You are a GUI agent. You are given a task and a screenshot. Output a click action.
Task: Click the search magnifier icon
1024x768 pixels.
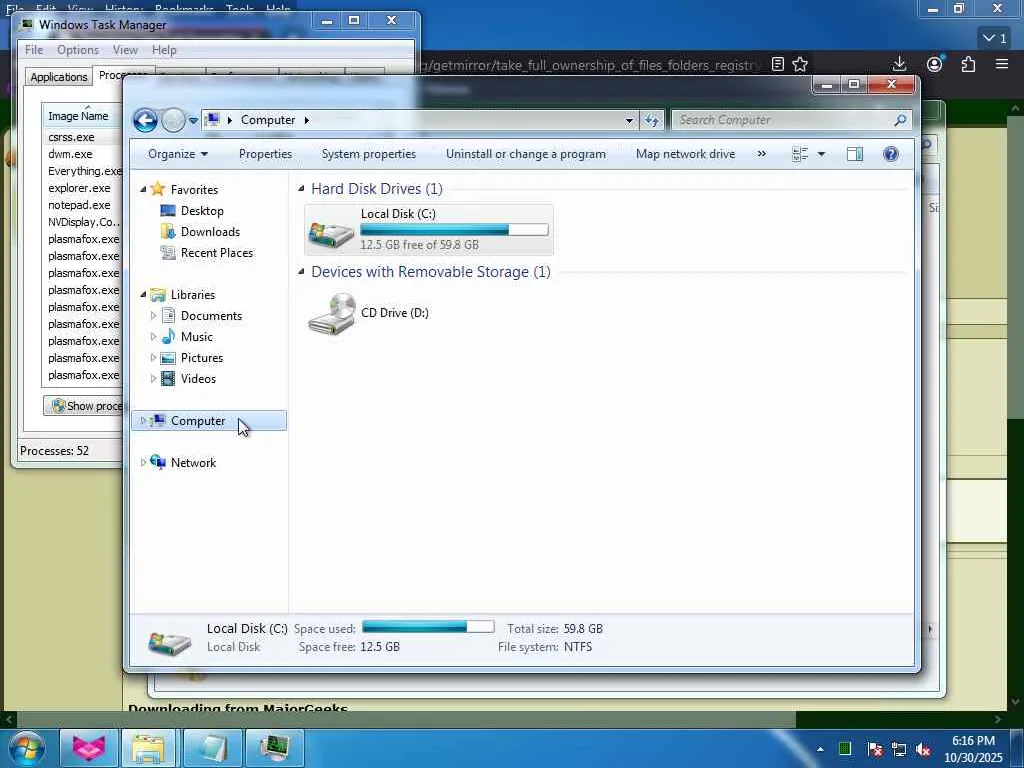pos(901,120)
